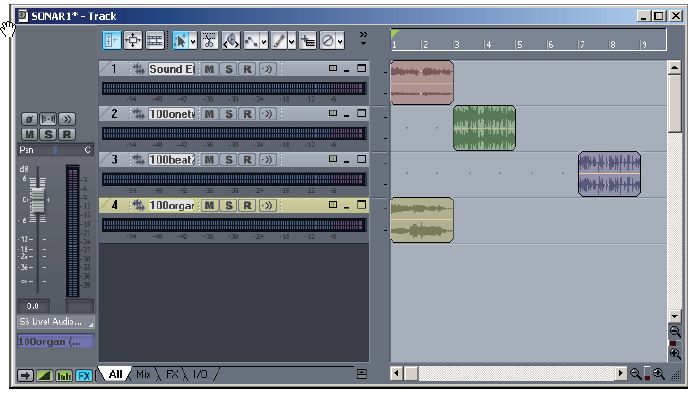Click the Mute tool circle-slash icon
Screen dimensions: 698x401
point(328,41)
